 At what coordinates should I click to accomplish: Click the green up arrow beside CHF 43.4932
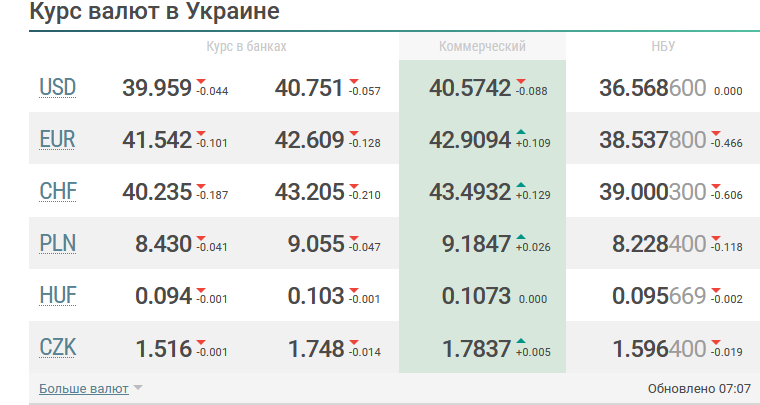coord(520,185)
